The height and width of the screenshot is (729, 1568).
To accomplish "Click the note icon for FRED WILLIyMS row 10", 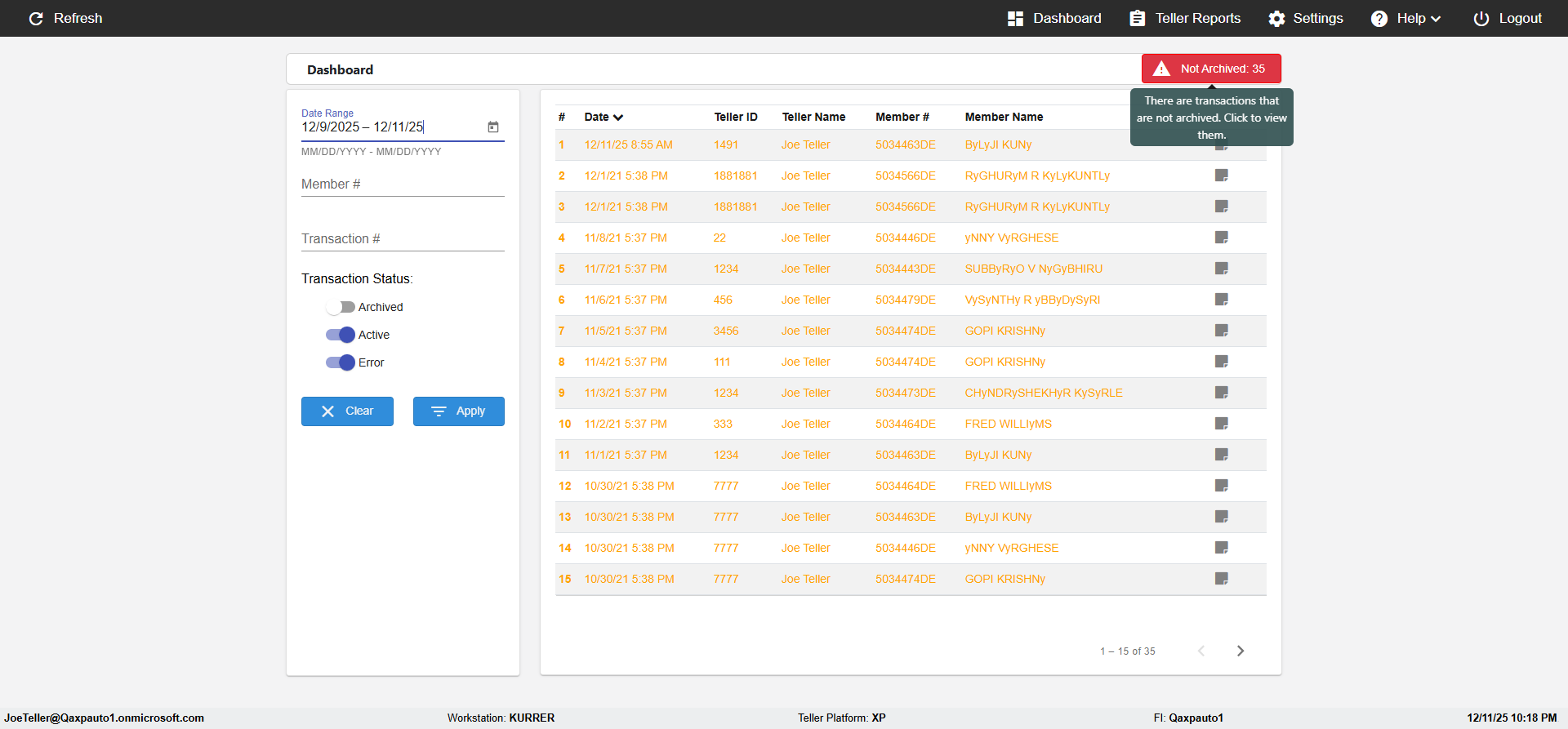I will (x=1221, y=424).
